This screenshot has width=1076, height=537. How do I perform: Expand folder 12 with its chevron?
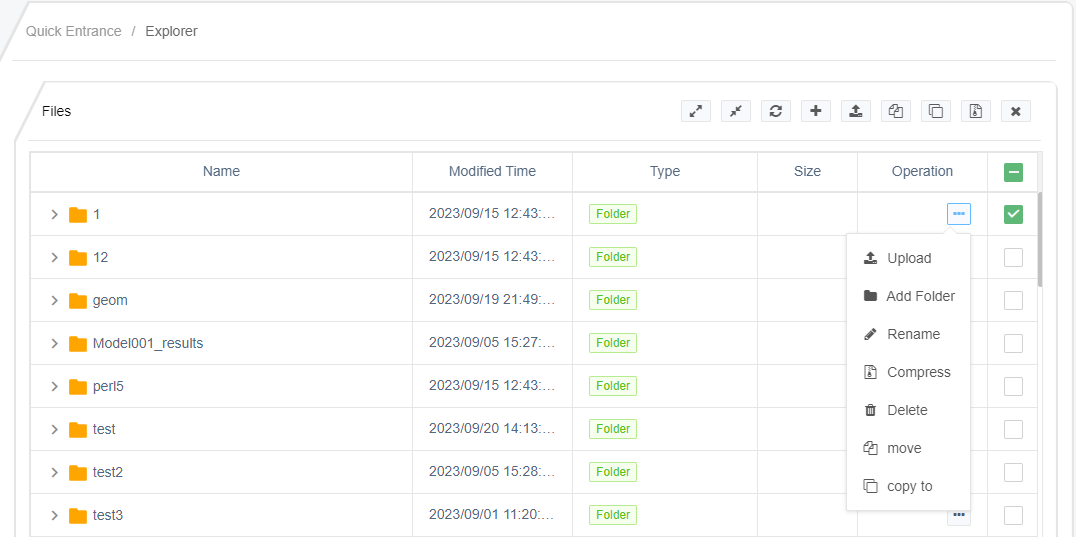[55, 258]
